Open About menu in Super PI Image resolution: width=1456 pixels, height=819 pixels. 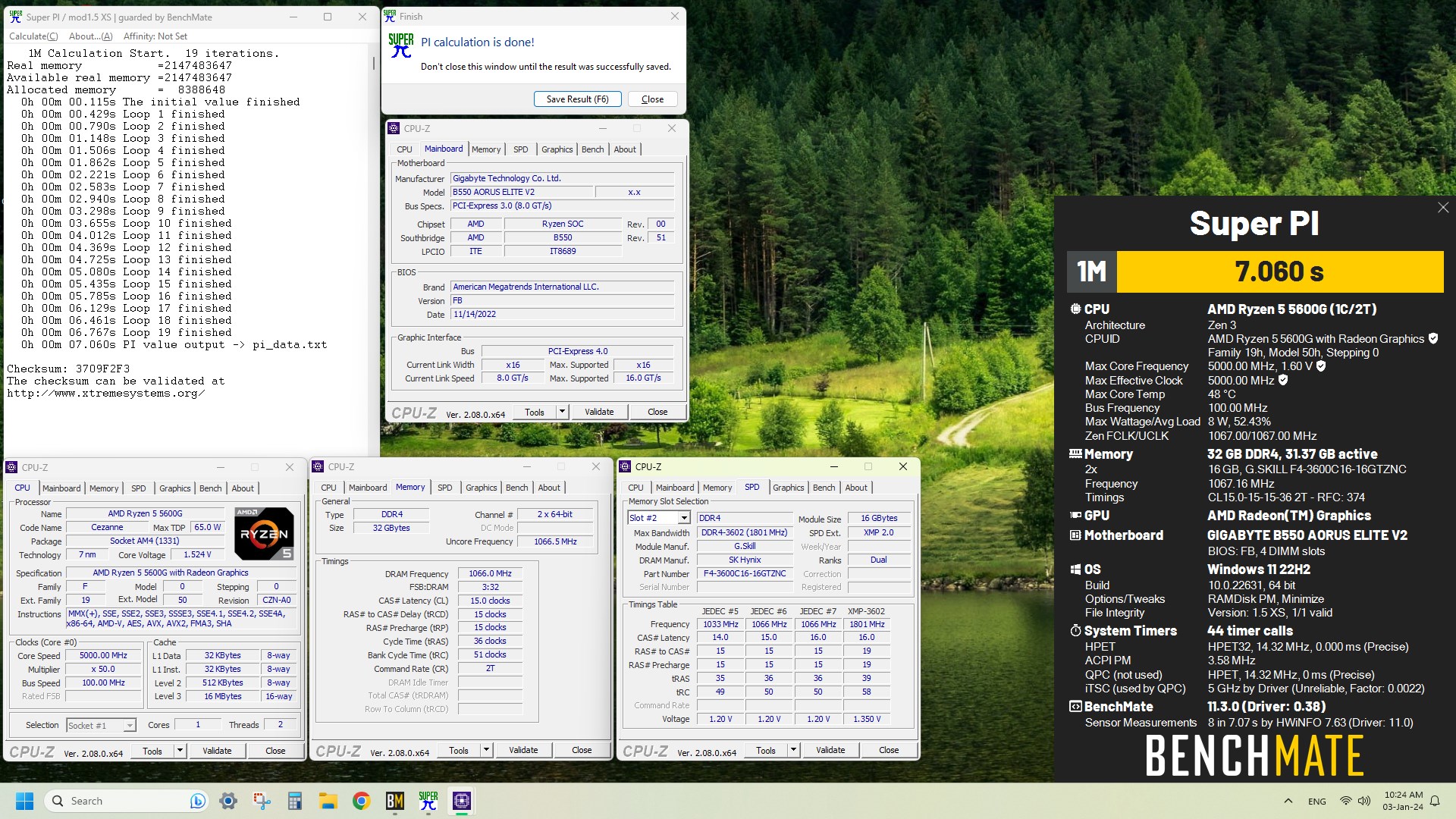pos(90,36)
